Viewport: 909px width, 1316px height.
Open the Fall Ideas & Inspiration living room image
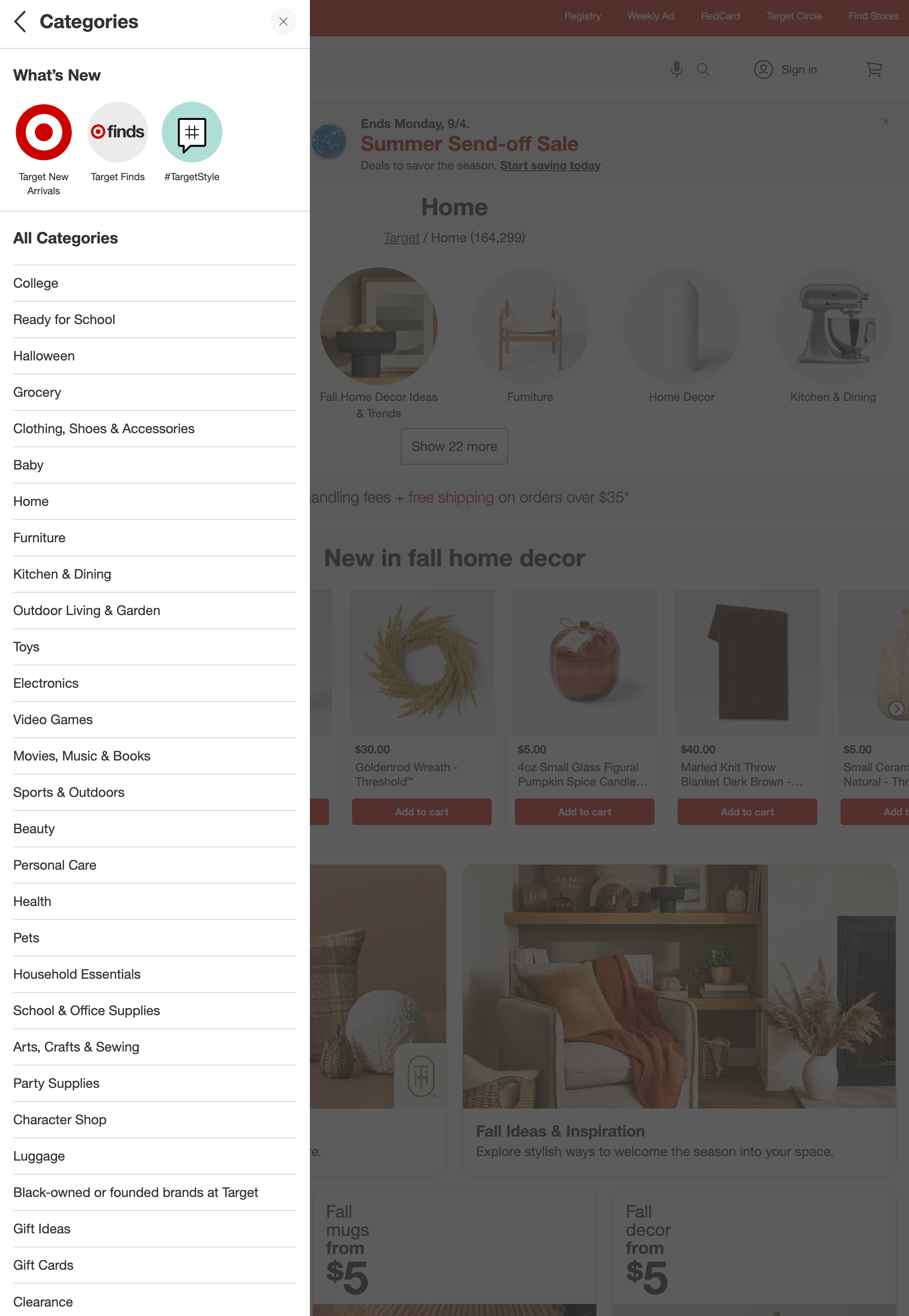coord(679,986)
